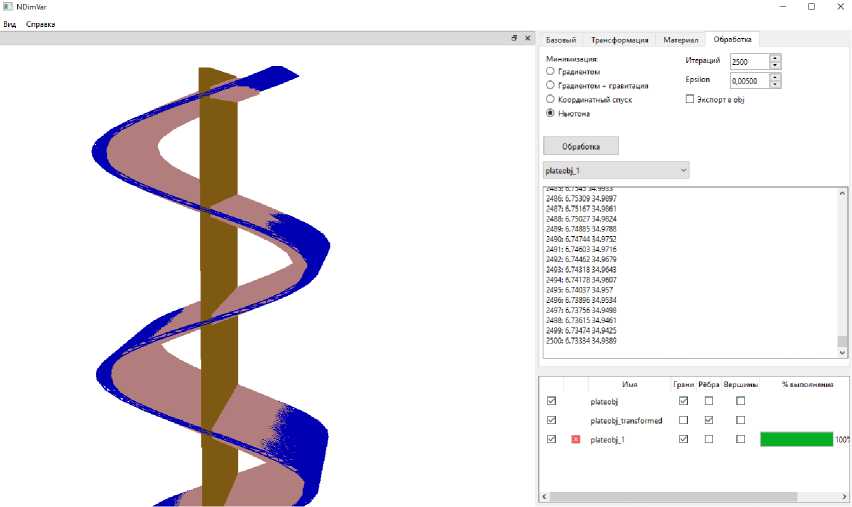852x507 pixels.
Task: Click the Рёбра column header
Action: [x=709, y=384]
